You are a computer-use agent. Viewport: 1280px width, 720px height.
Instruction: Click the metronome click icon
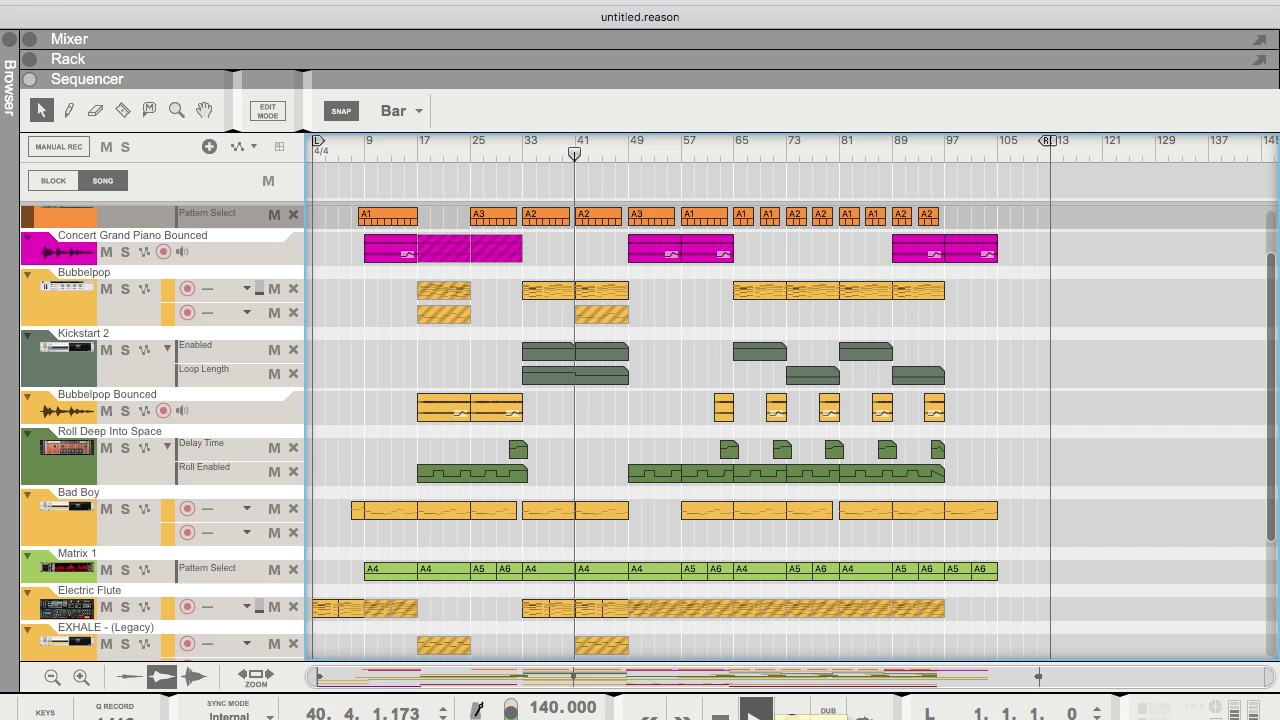tap(477, 710)
